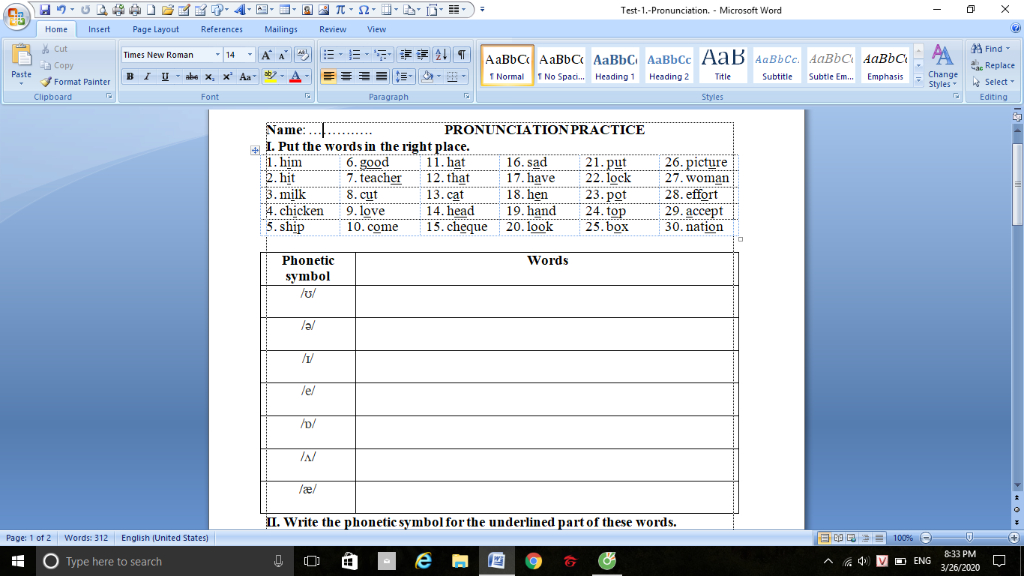The height and width of the screenshot is (576, 1024).
Task: Toggle bold formatting
Action: click(130, 76)
